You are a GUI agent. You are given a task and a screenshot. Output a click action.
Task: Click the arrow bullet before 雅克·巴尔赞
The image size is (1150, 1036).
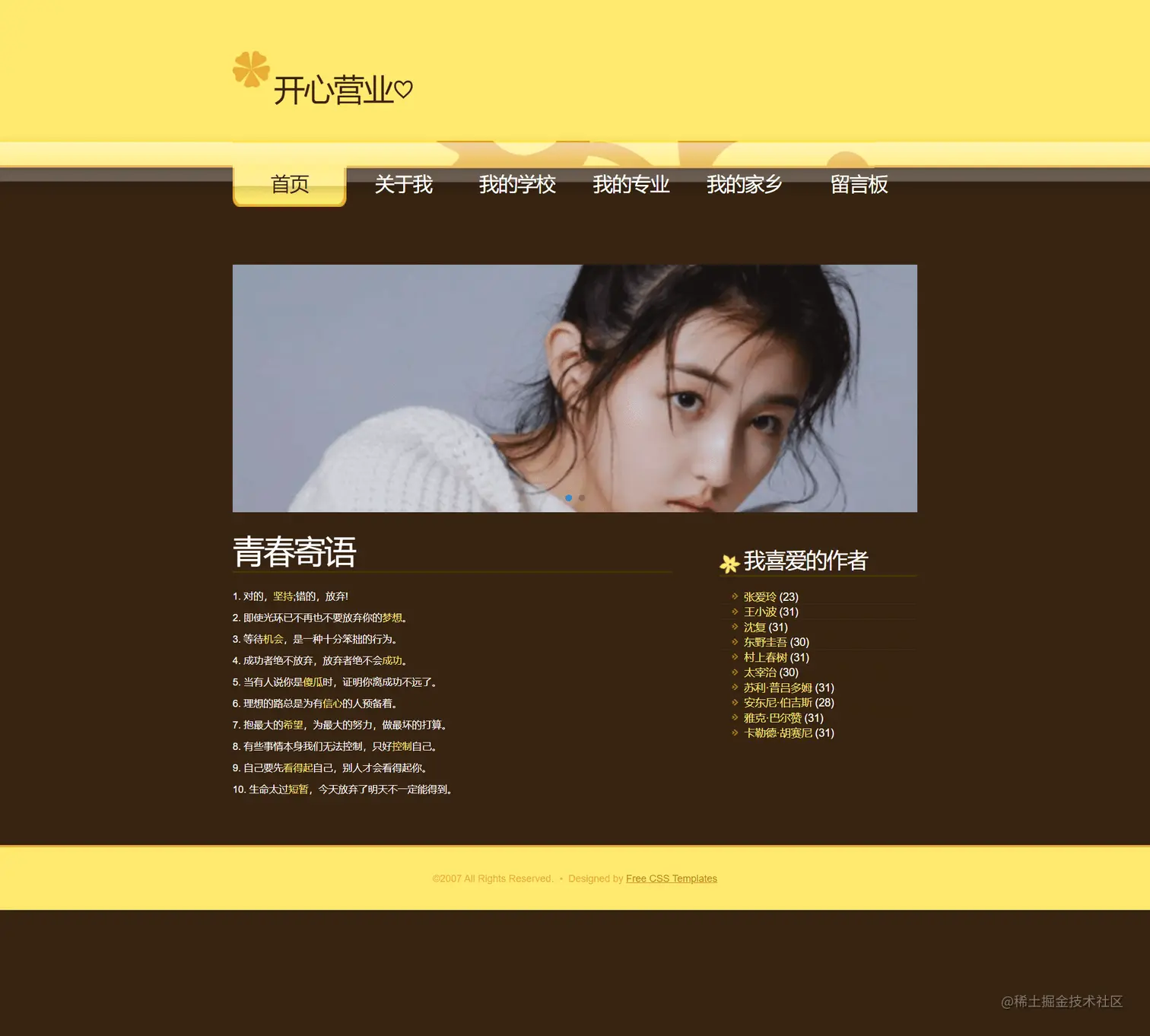(x=735, y=717)
